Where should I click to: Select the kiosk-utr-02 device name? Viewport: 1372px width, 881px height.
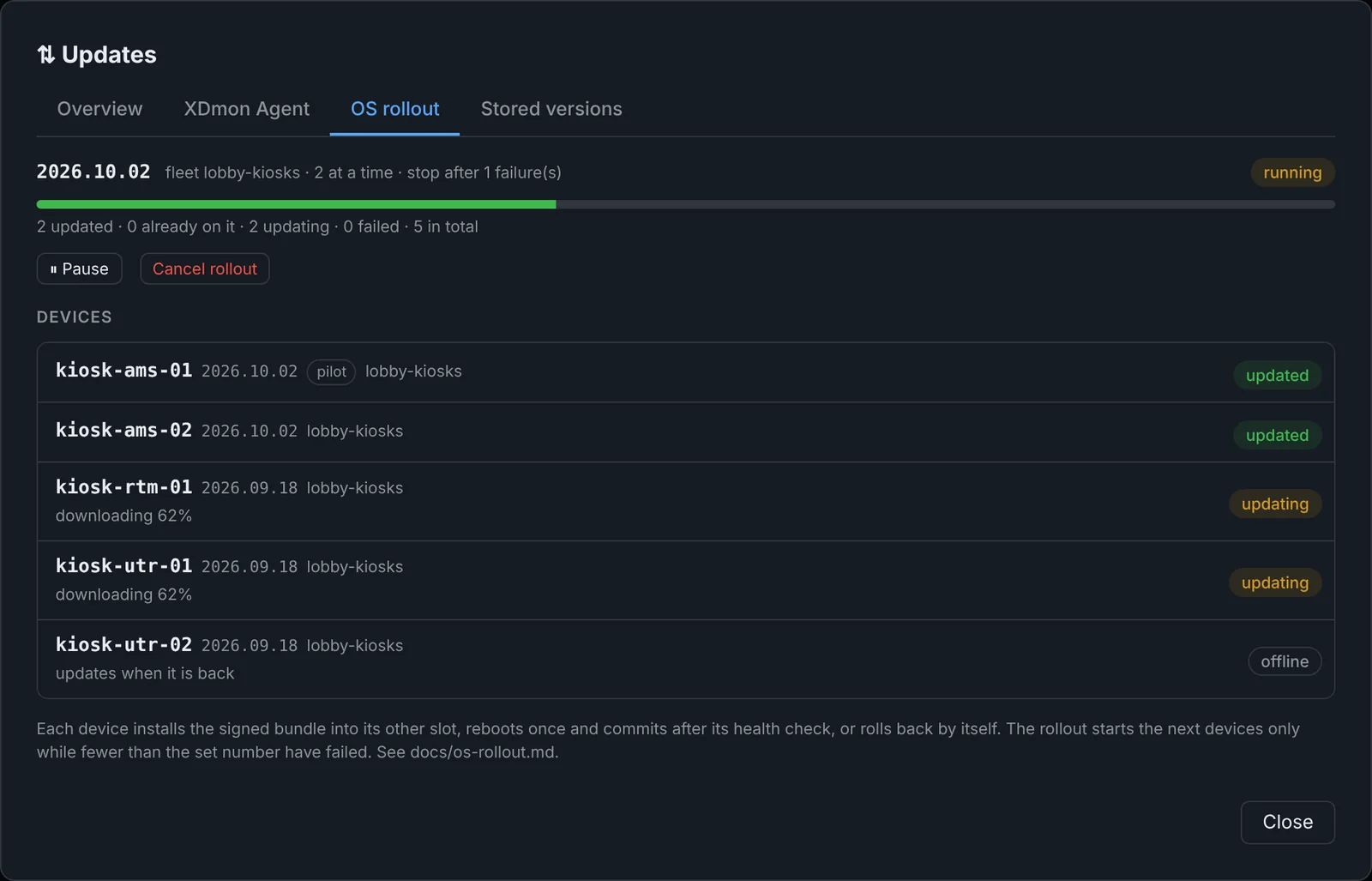point(123,645)
